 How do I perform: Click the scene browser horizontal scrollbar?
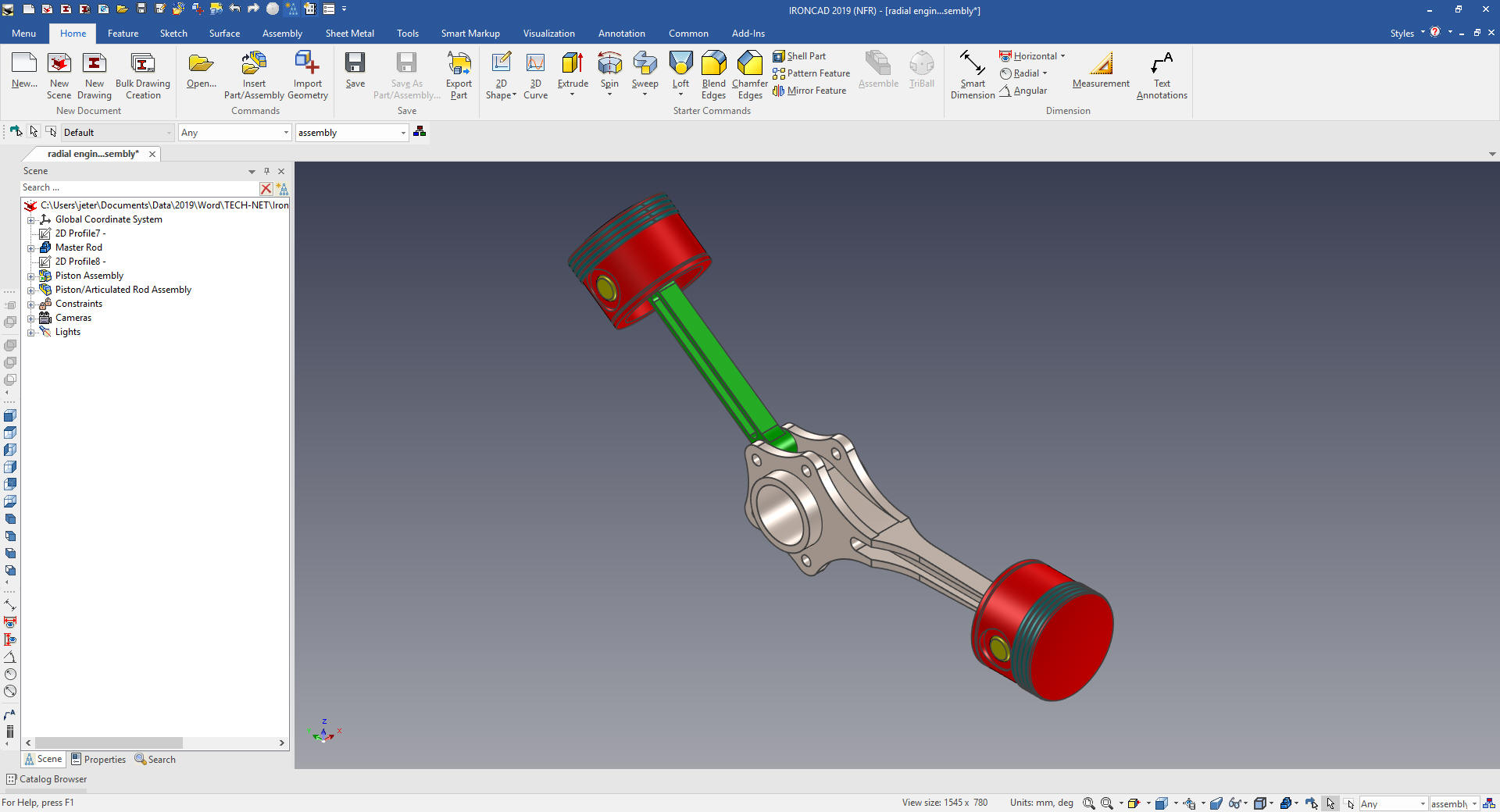(109, 743)
